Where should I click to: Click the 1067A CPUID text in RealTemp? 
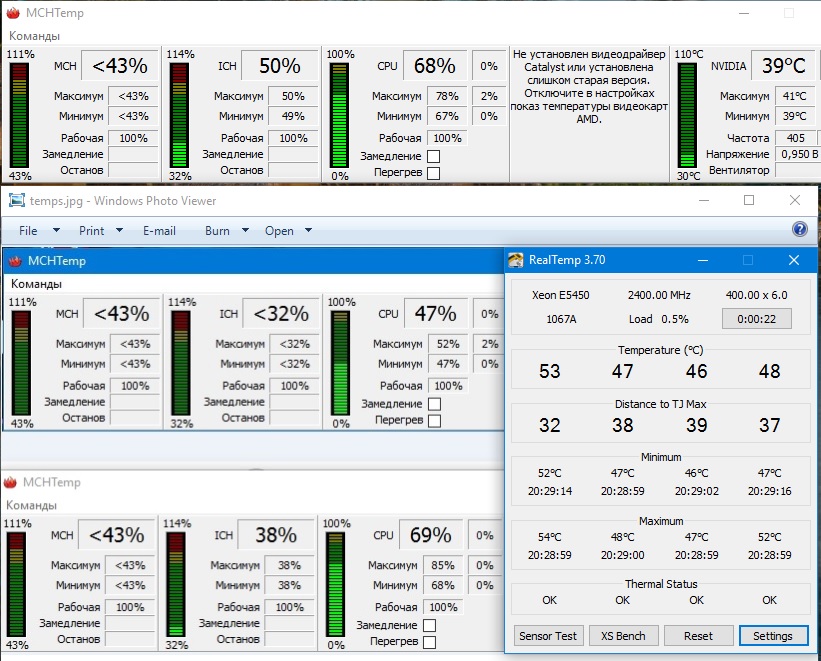(561, 319)
